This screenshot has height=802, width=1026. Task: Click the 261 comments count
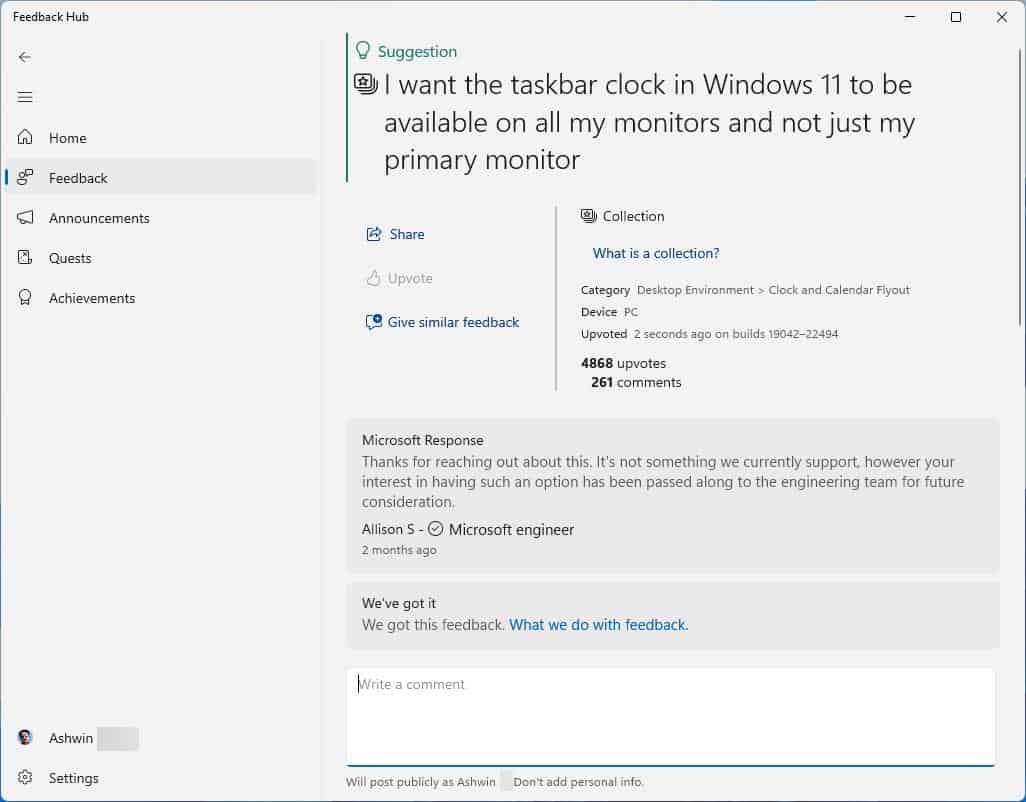coord(635,382)
